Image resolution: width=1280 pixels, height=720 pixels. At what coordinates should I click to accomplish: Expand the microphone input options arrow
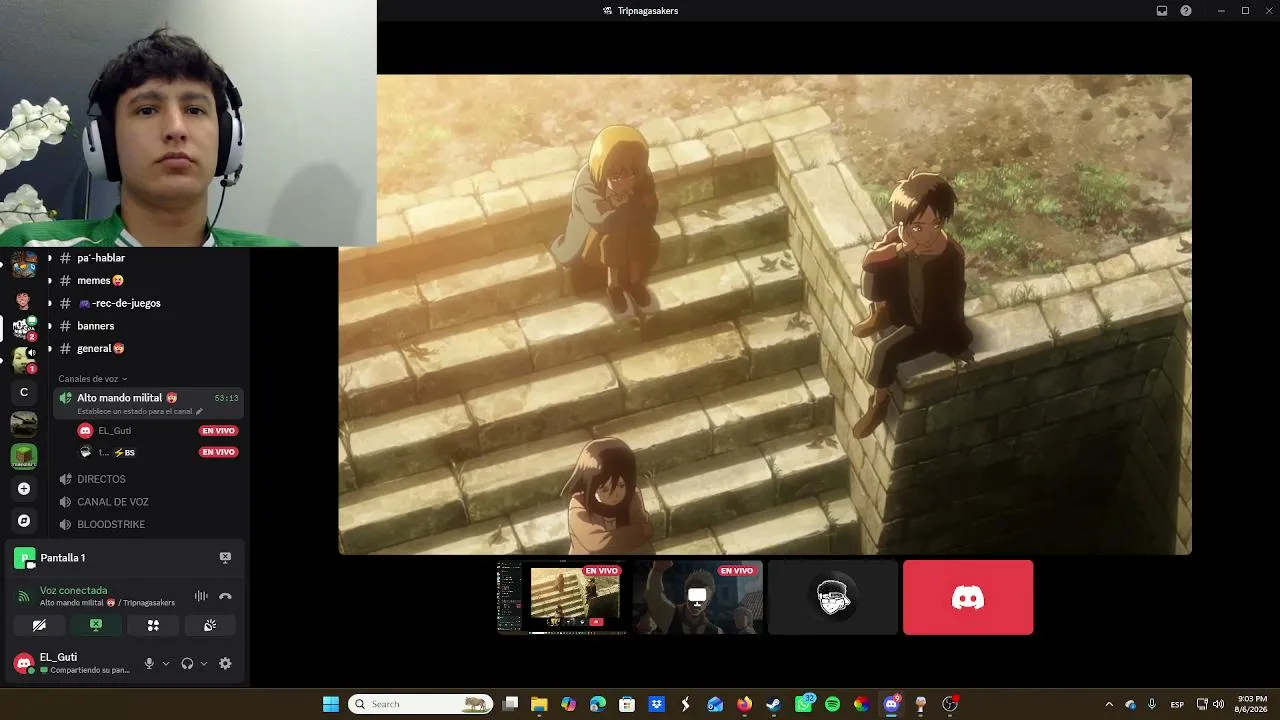[166, 663]
